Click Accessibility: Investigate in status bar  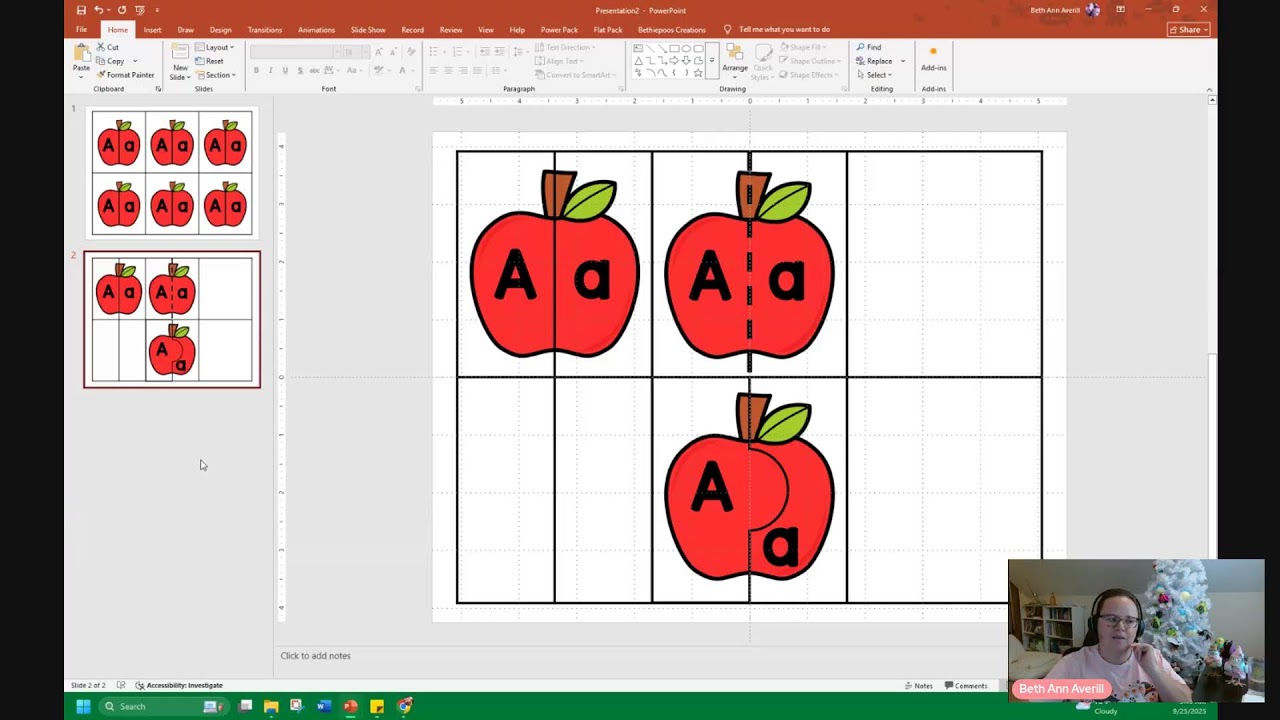(179, 686)
